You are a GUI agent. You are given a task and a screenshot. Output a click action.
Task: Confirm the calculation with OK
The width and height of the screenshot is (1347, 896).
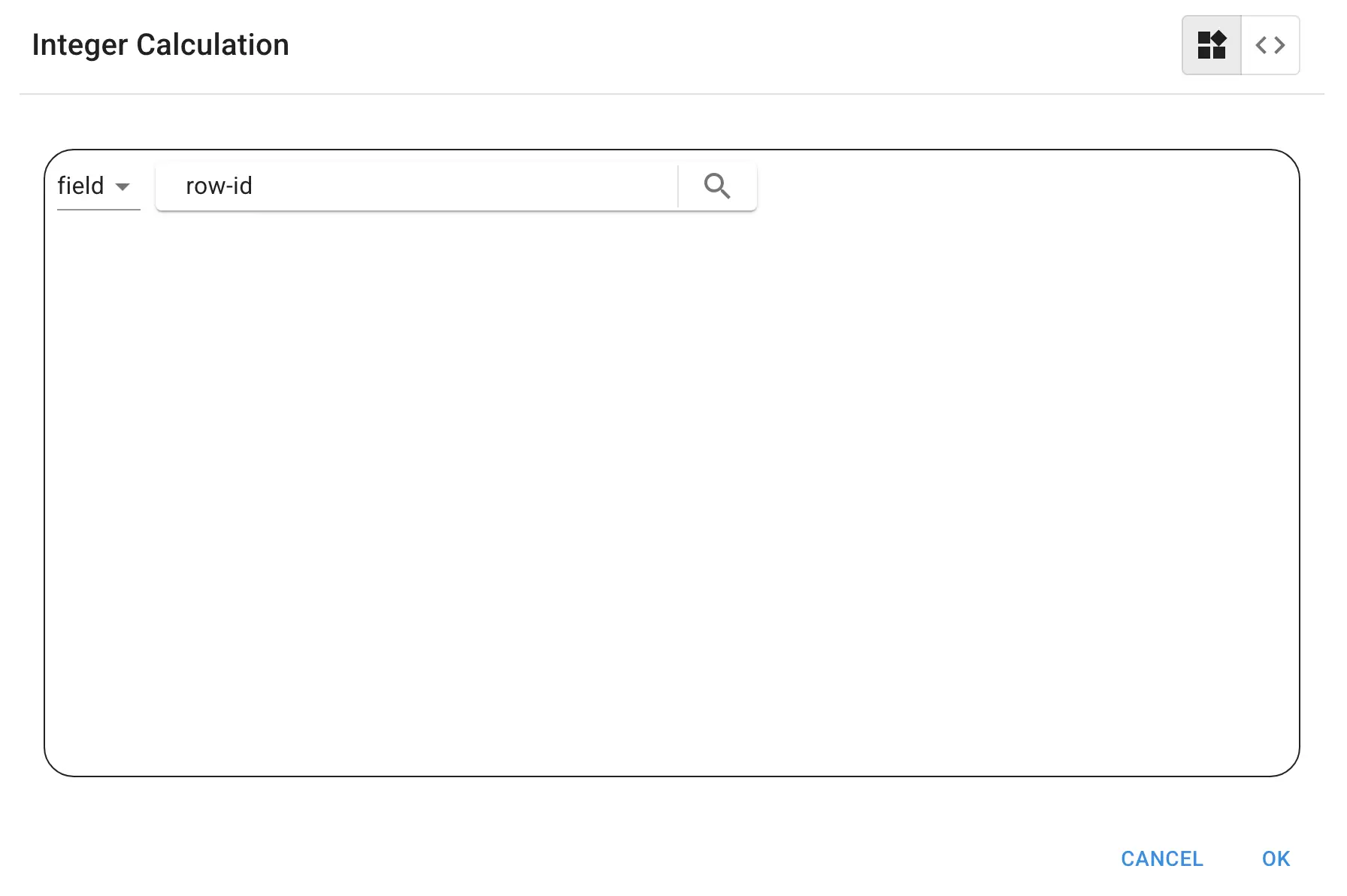pos(1276,858)
